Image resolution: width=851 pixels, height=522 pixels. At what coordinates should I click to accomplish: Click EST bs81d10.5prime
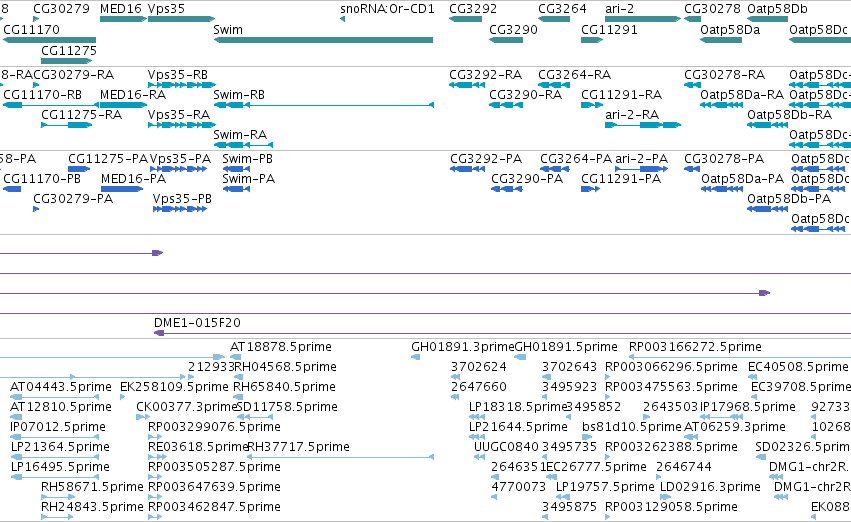(x=587, y=437)
